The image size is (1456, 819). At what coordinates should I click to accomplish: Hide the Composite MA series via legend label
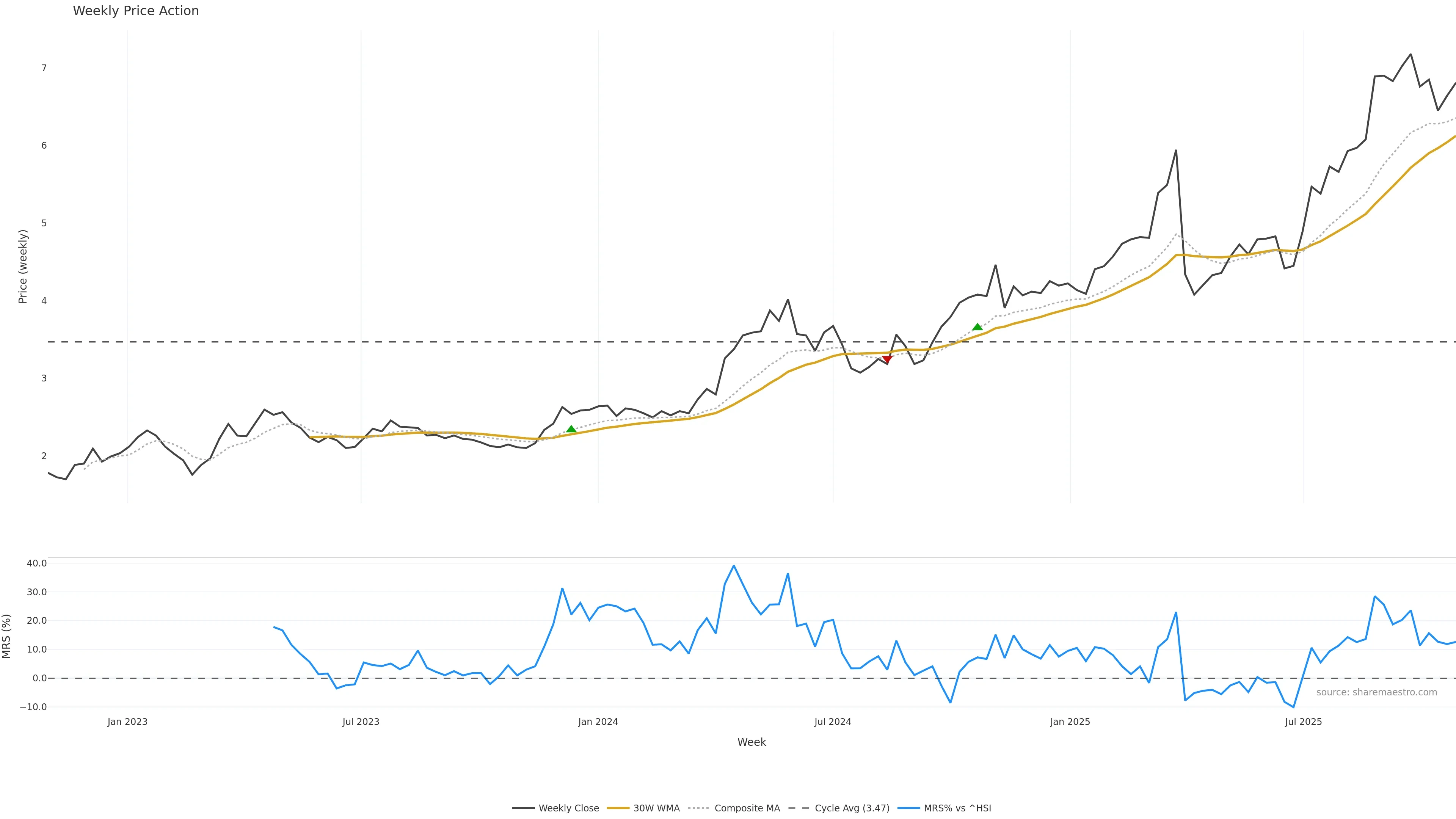[x=747, y=808]
